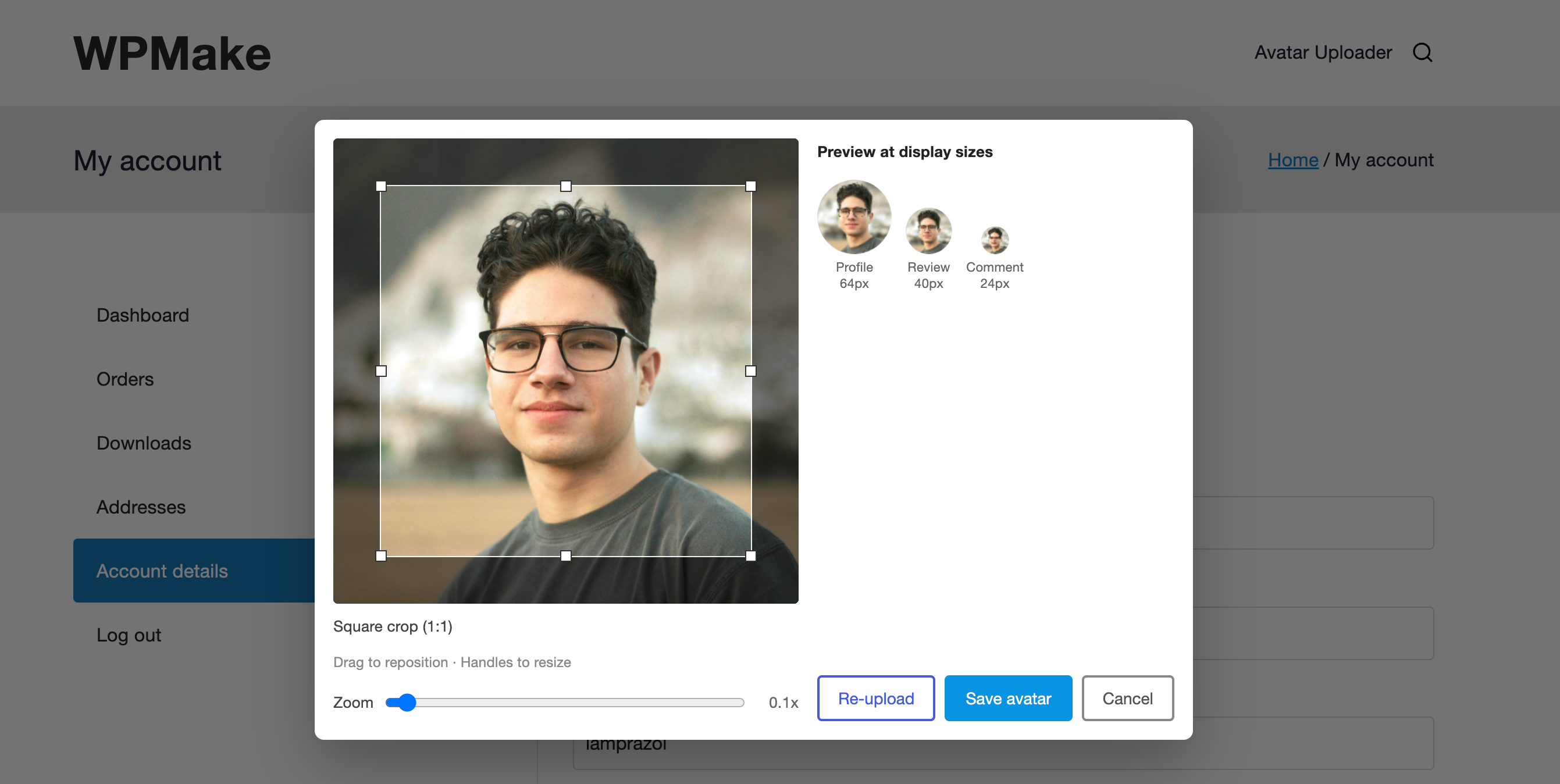The width and height of the screenshot is (1560, 784).
Task: Open Orders in account menu
Action: pos(124,379)
